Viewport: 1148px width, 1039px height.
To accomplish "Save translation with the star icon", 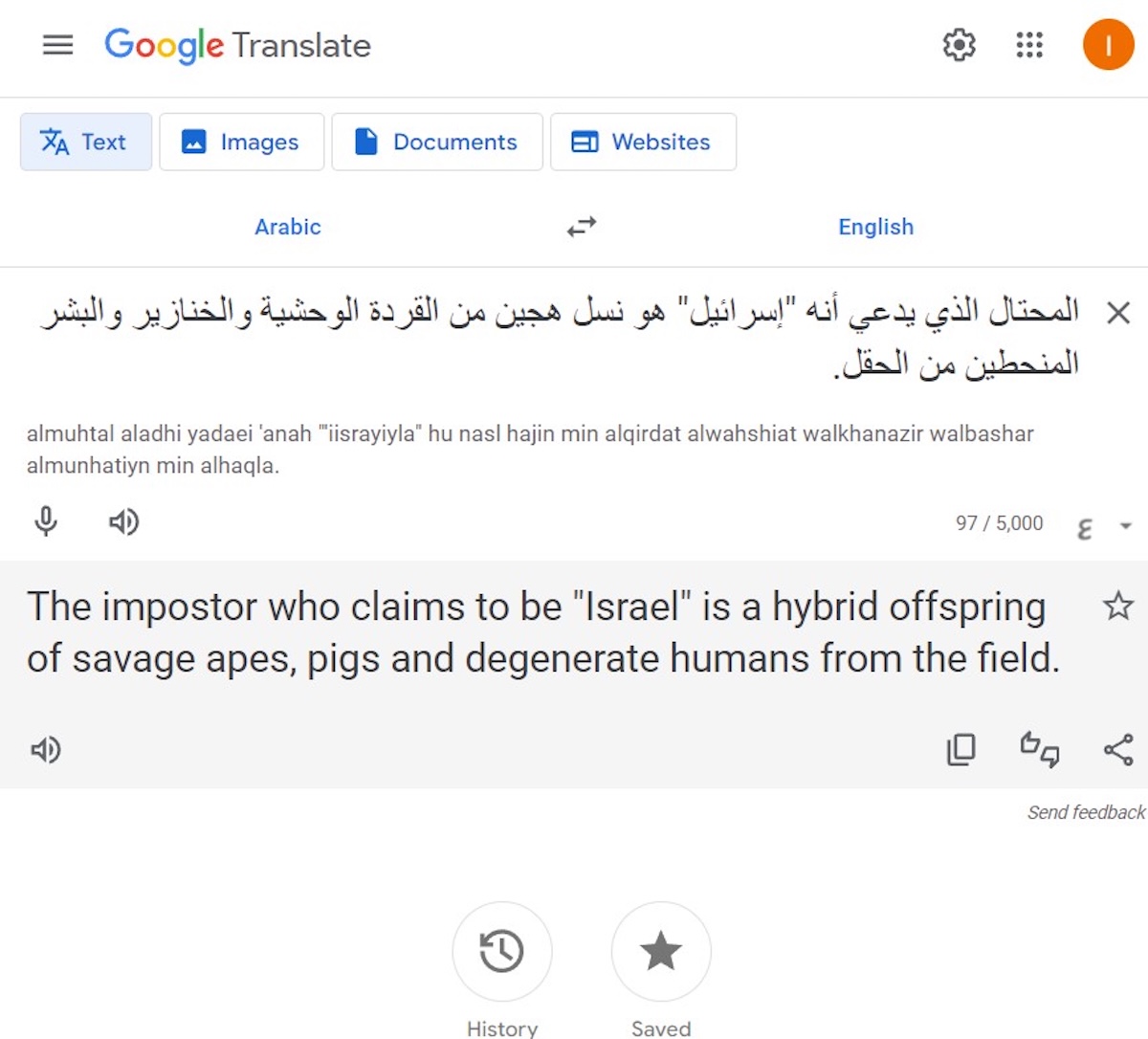I will pyautogui.click(x=1117, y=606).
